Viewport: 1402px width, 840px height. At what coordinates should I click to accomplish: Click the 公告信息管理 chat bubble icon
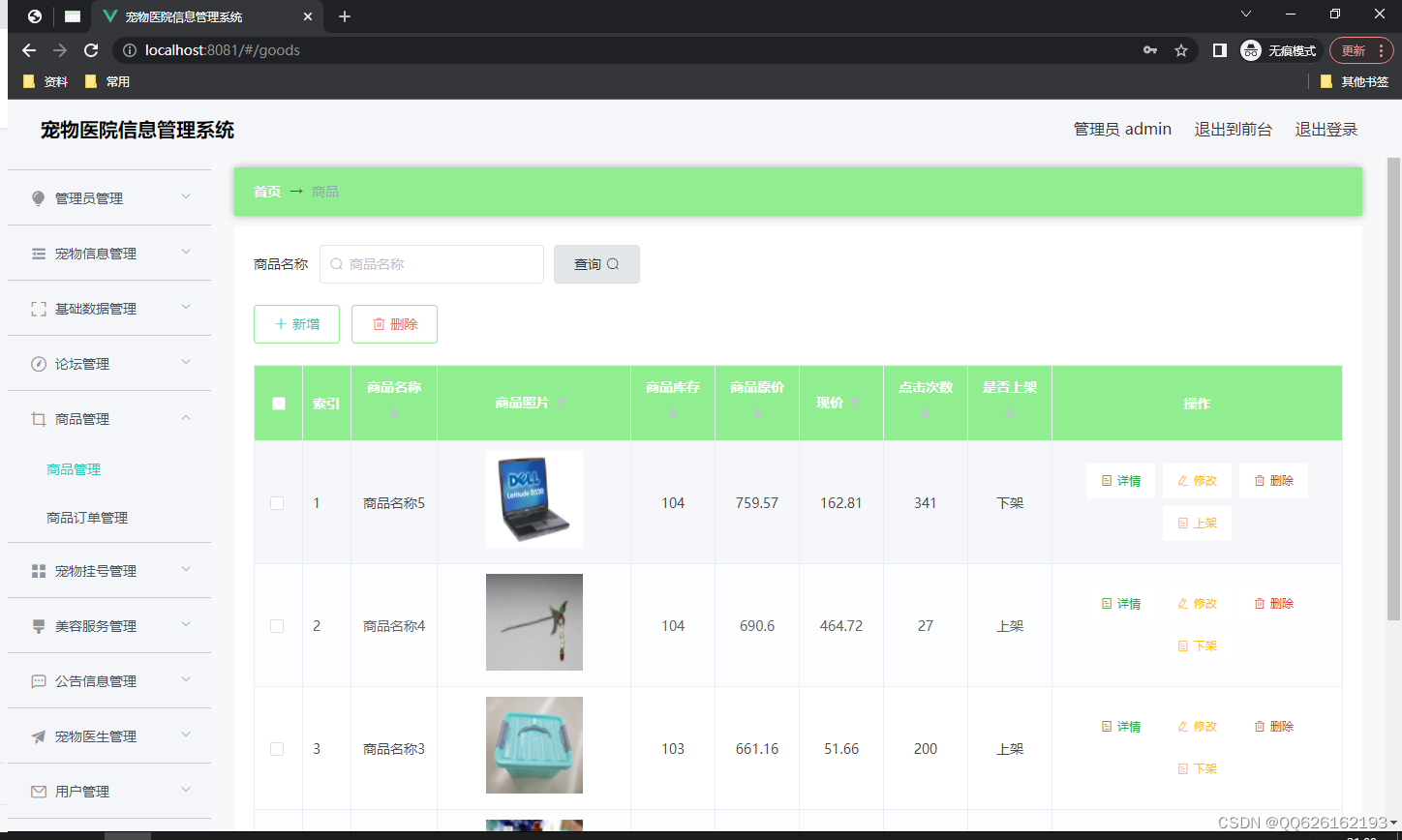(39, 681)
